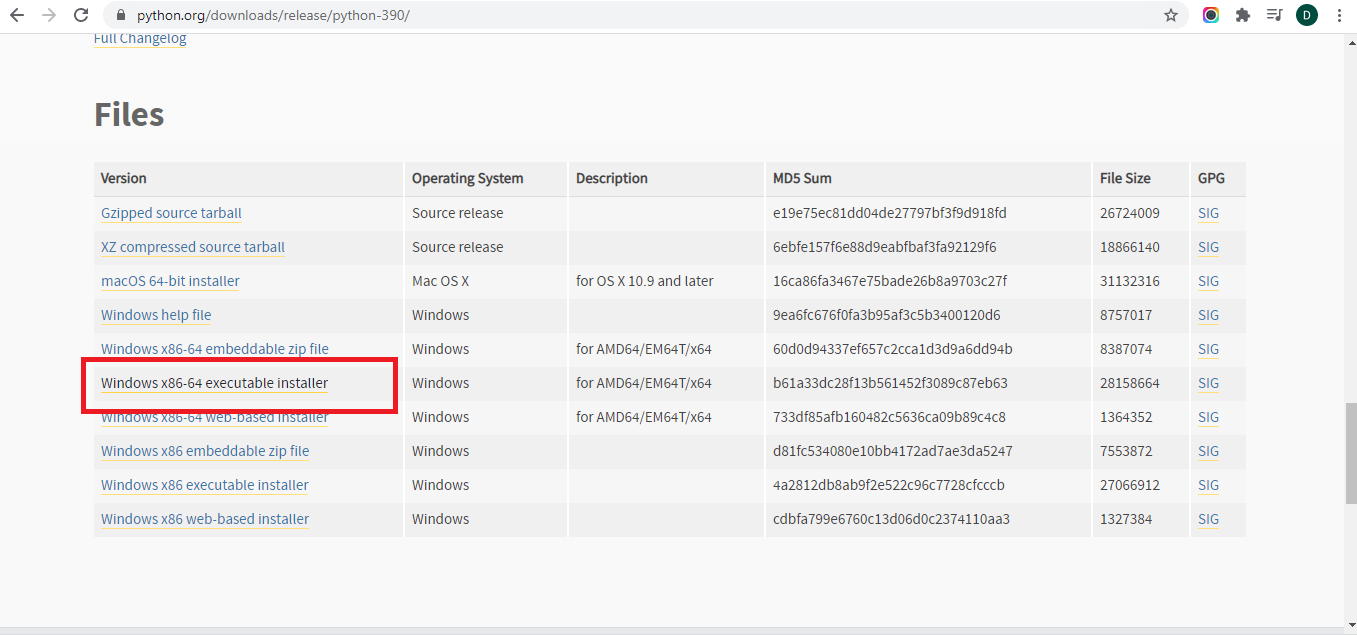Image resolution: width=1357 pixels, height=635 pixels.
Task: Open the profile avatar labeled D
Action: coord(1307,15)
